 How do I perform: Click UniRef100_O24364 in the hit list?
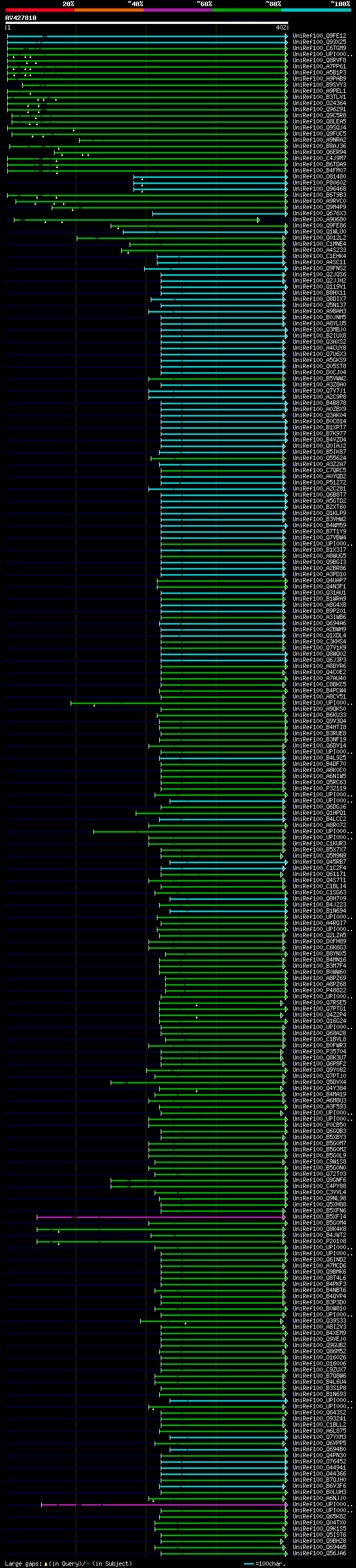pyautogui.click(x=319, y=103)
